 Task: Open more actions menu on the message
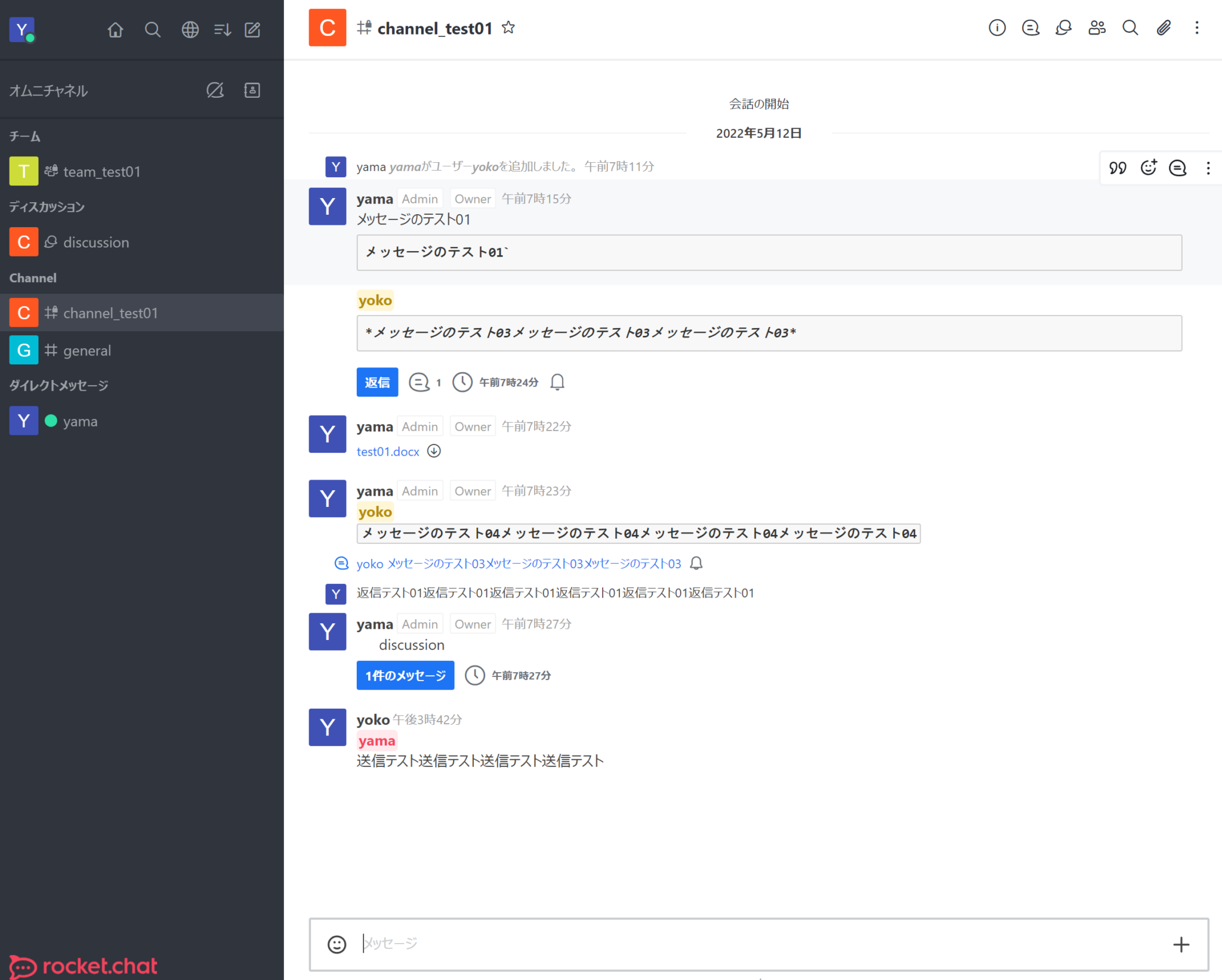tap(1208, 168)
